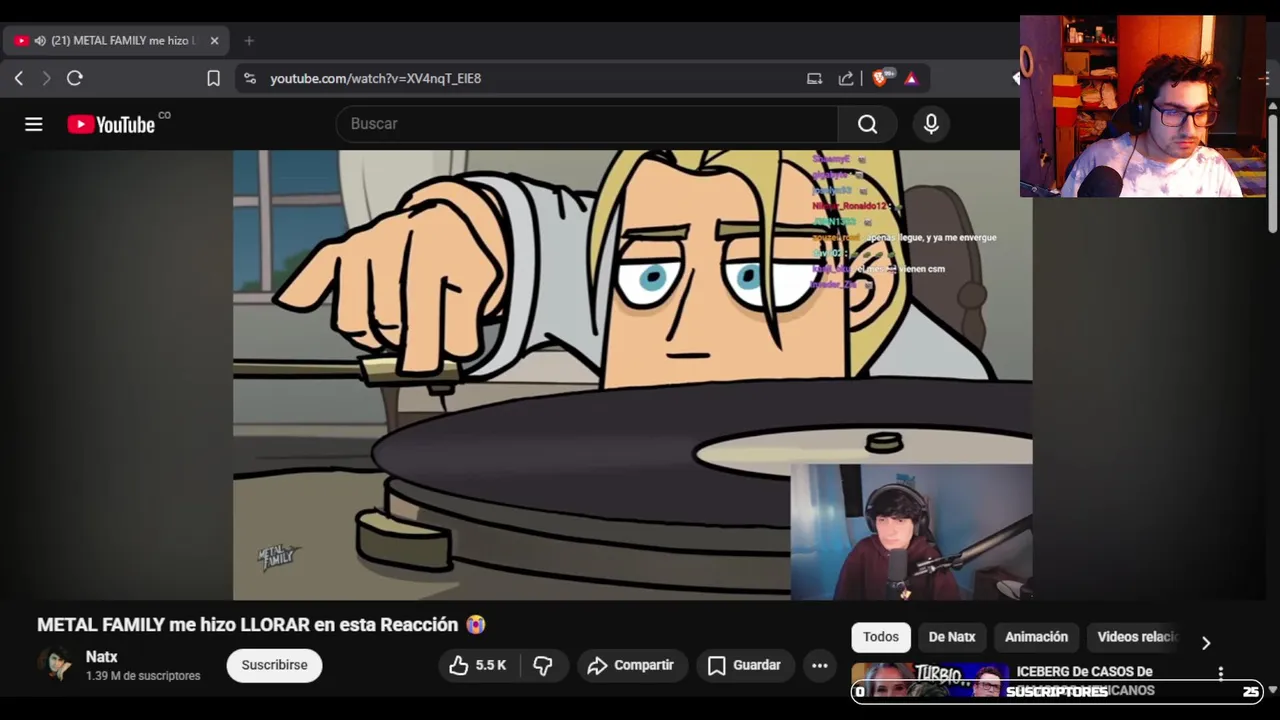Dislike the video

click(543, 665)
